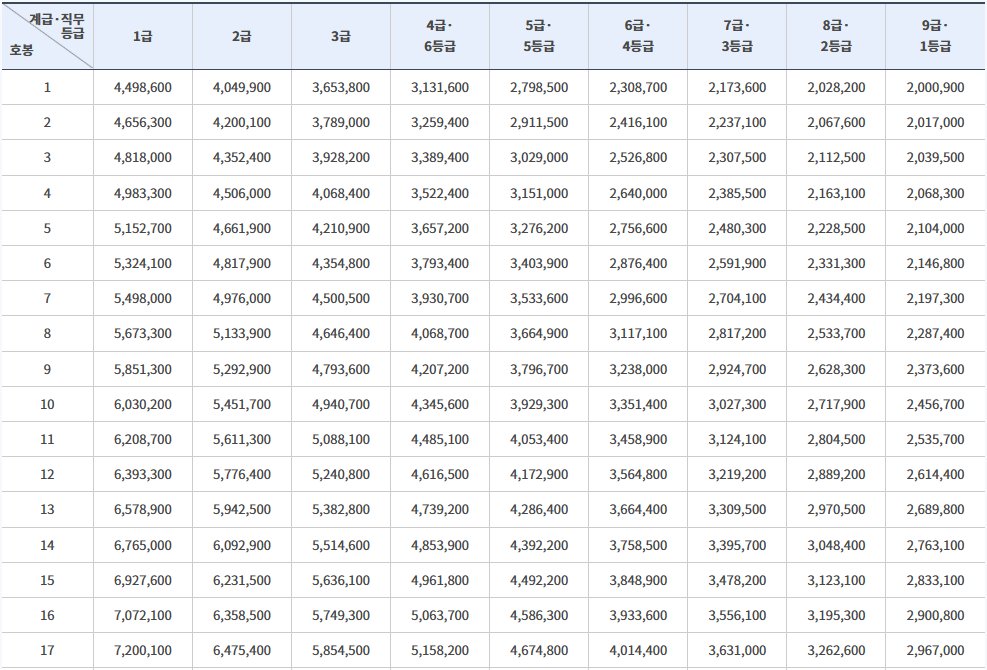Click the value 5,152,700
This screenshot has width=987, height=670.
[143, 229]
